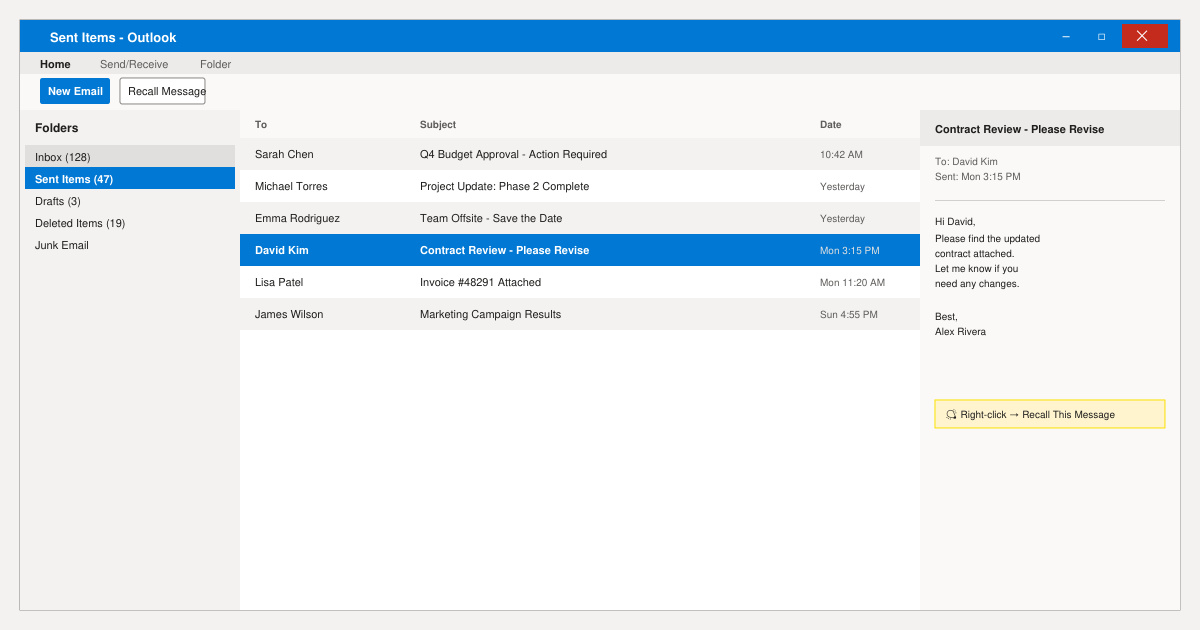
Task: Click the Sent: Mon 3:15 PM line
Action: pos(978,176)
